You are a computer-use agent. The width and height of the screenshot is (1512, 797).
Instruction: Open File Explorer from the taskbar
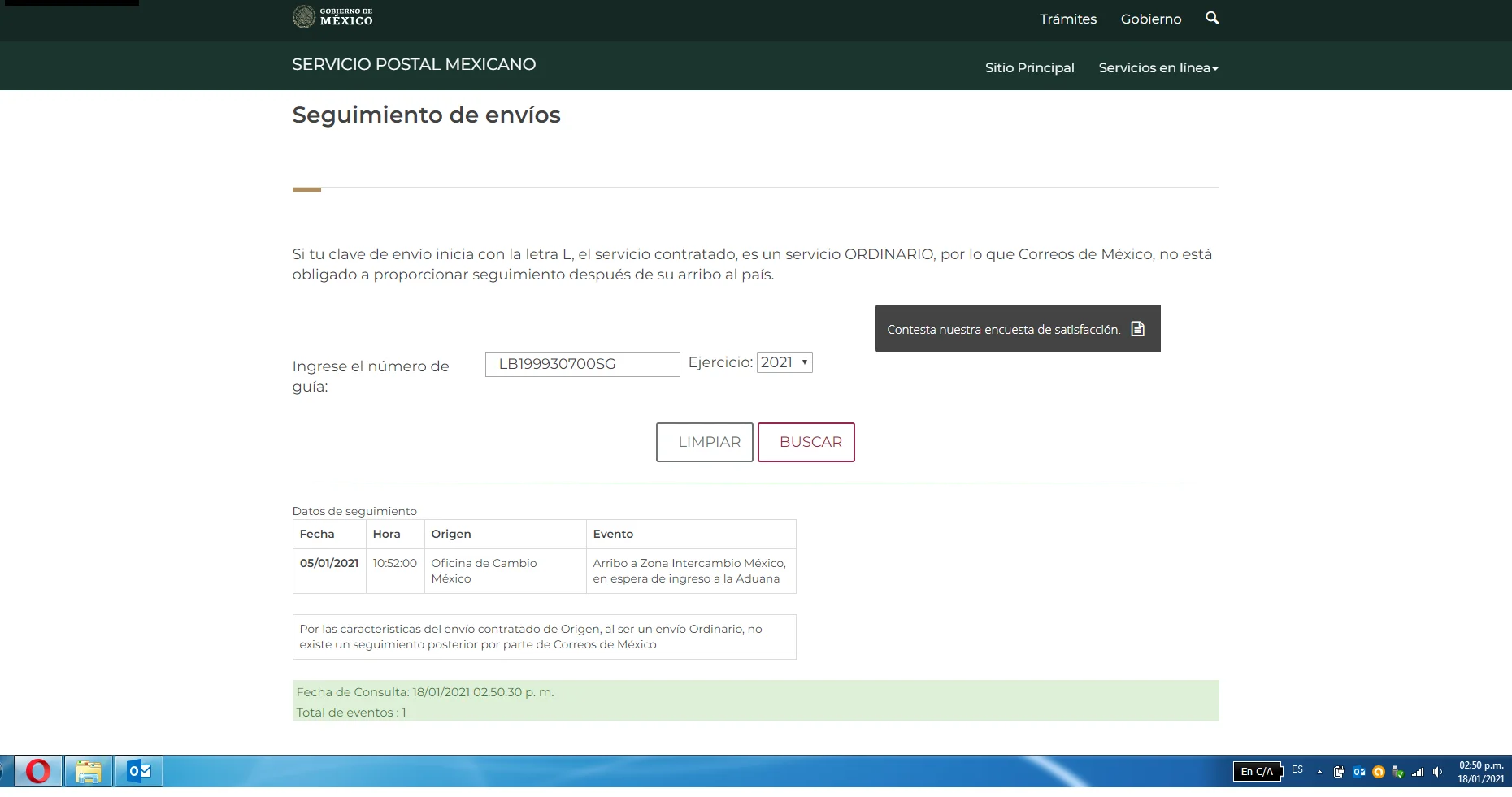[x=88, y=771]
